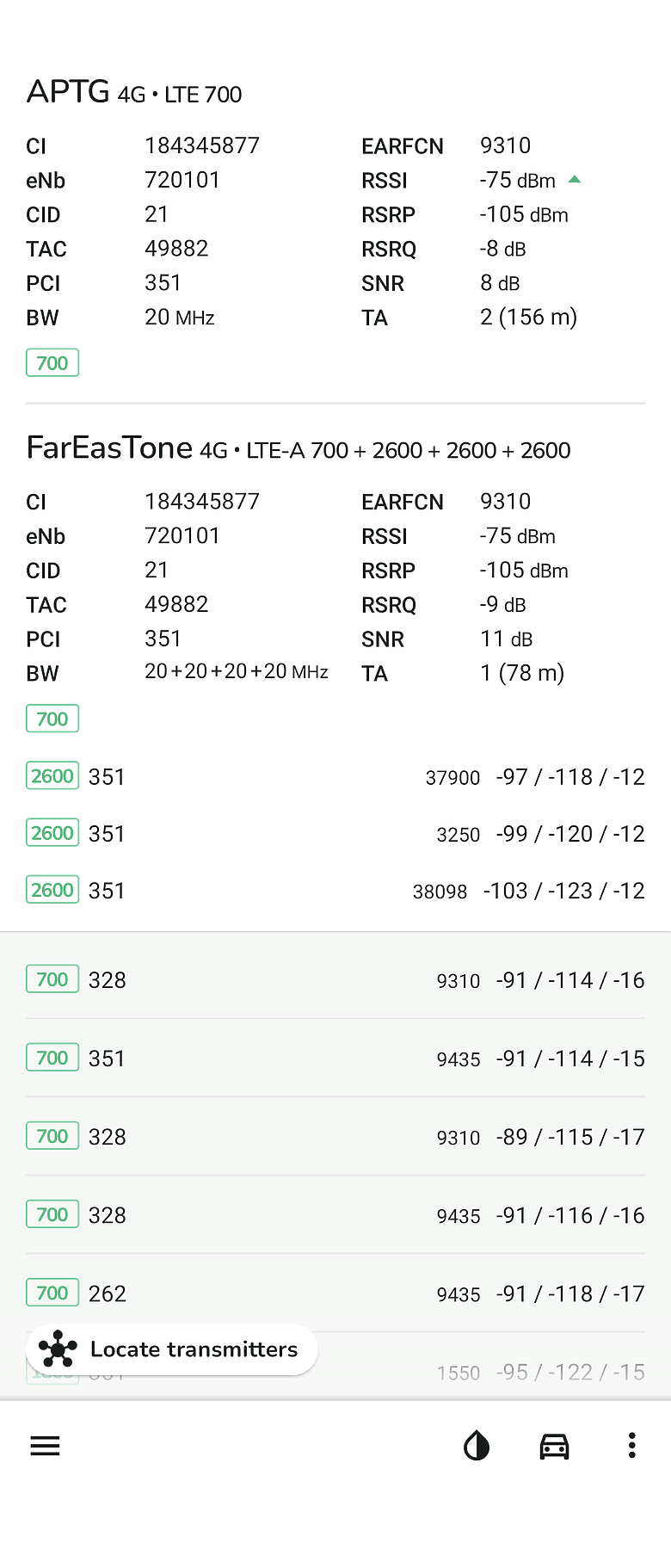Open neighbor cell 328 with -91 / -114 / -16
Image resolution: width=671 pixels, height=1568 pixels.
click(x=335, y=980)
